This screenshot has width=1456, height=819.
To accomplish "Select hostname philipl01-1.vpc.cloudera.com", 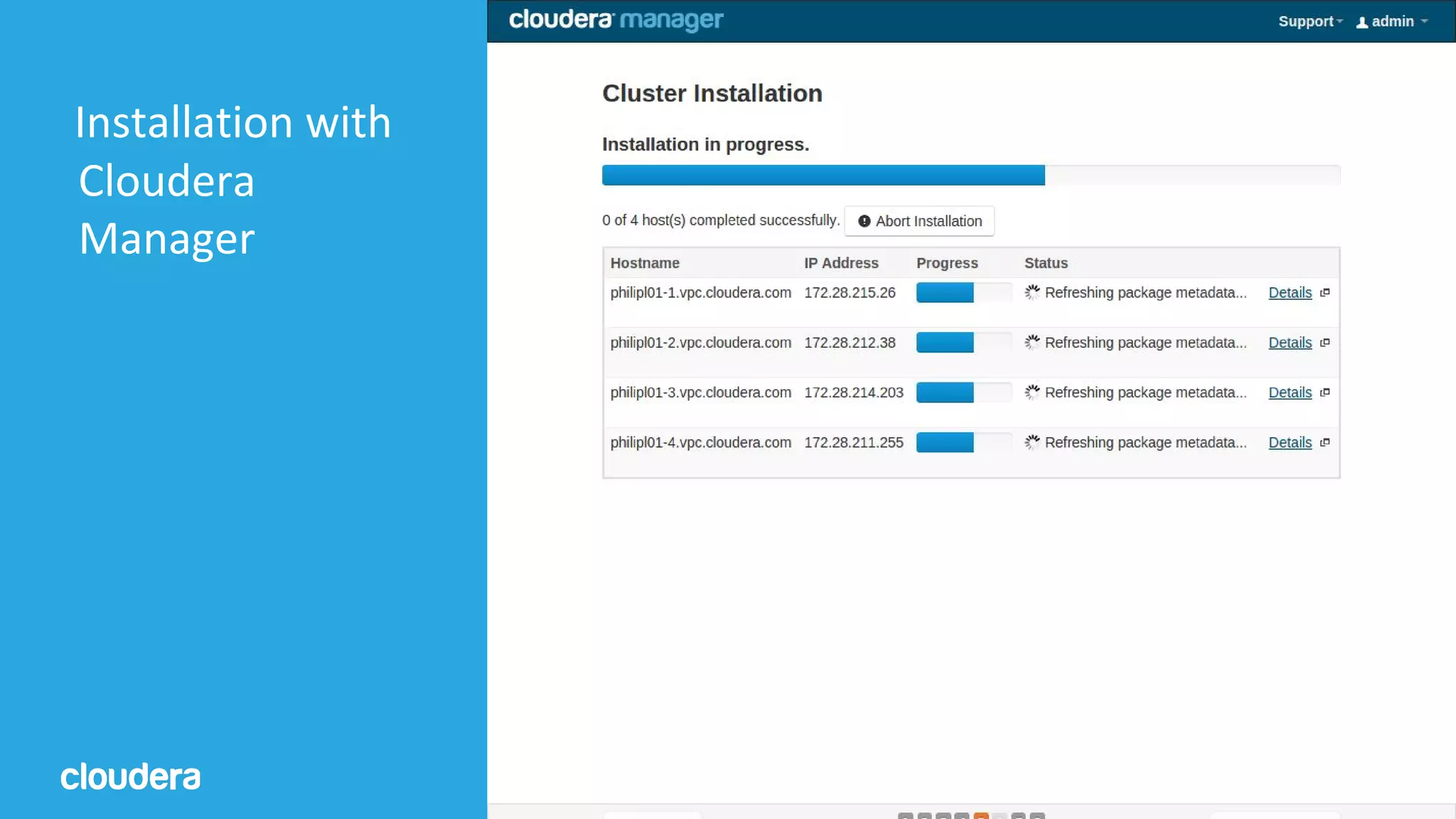I will 700,293.
